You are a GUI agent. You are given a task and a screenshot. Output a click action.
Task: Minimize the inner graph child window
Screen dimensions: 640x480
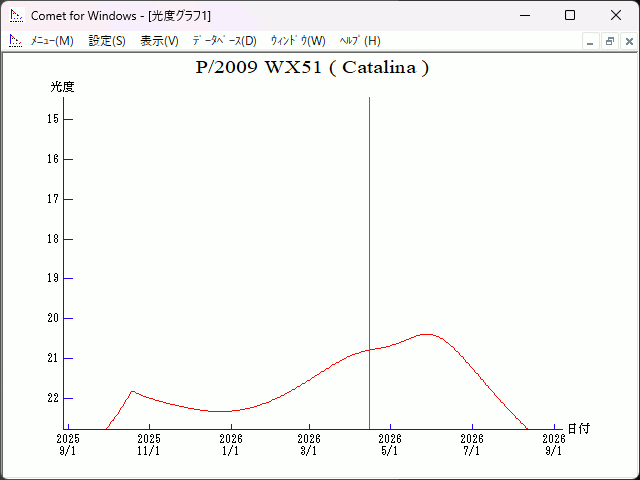coord(590,41)
